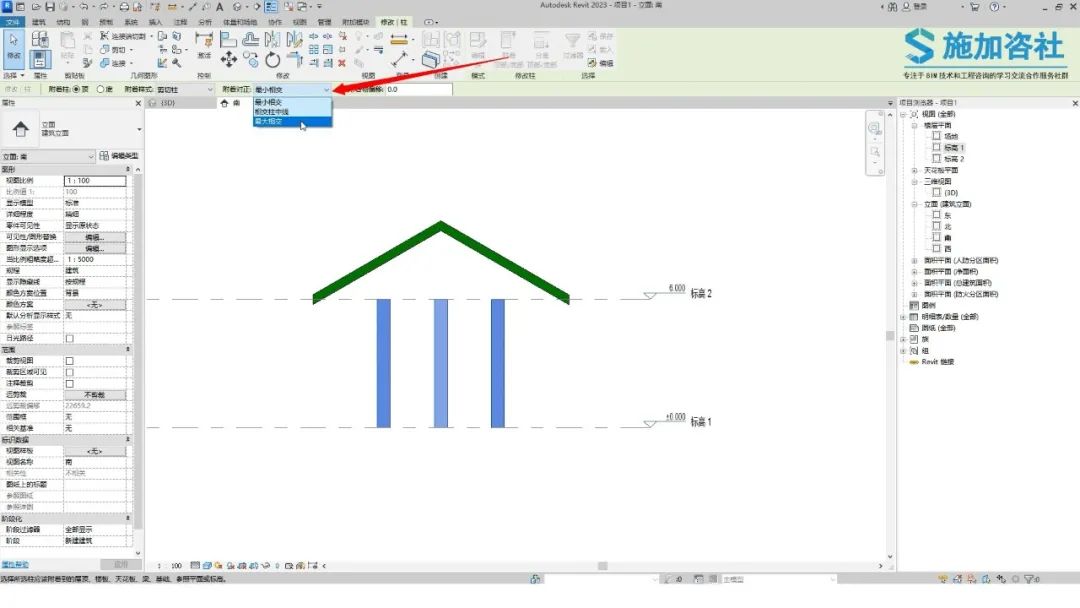The width and height of the screenshot is (1080, 608).
Task: Toggle the Sun Path (日光路径) checkbox
Action: [70, 338]
